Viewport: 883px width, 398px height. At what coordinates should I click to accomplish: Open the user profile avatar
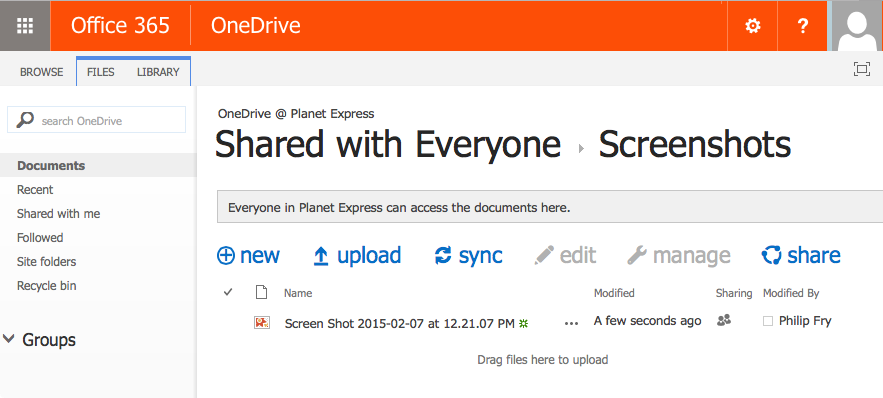[x=857, y=26]
